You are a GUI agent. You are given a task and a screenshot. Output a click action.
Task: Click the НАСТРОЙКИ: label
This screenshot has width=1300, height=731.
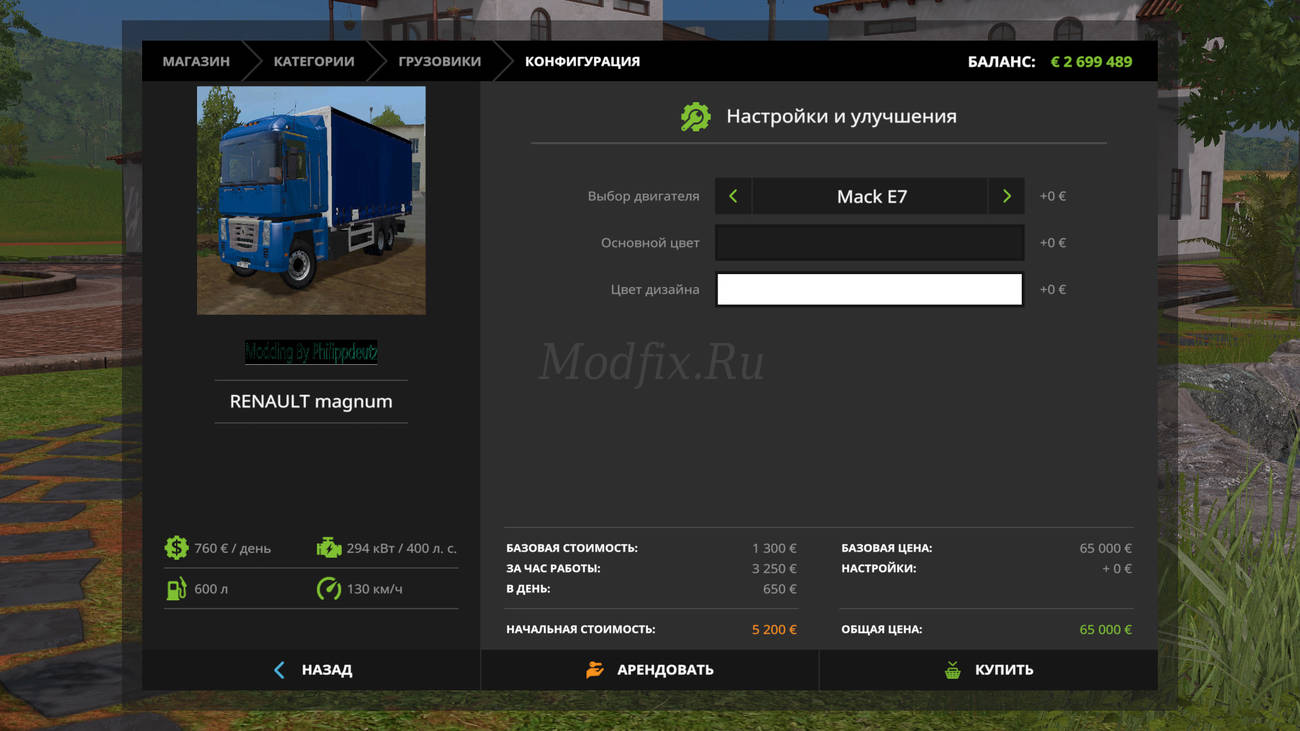878,568
